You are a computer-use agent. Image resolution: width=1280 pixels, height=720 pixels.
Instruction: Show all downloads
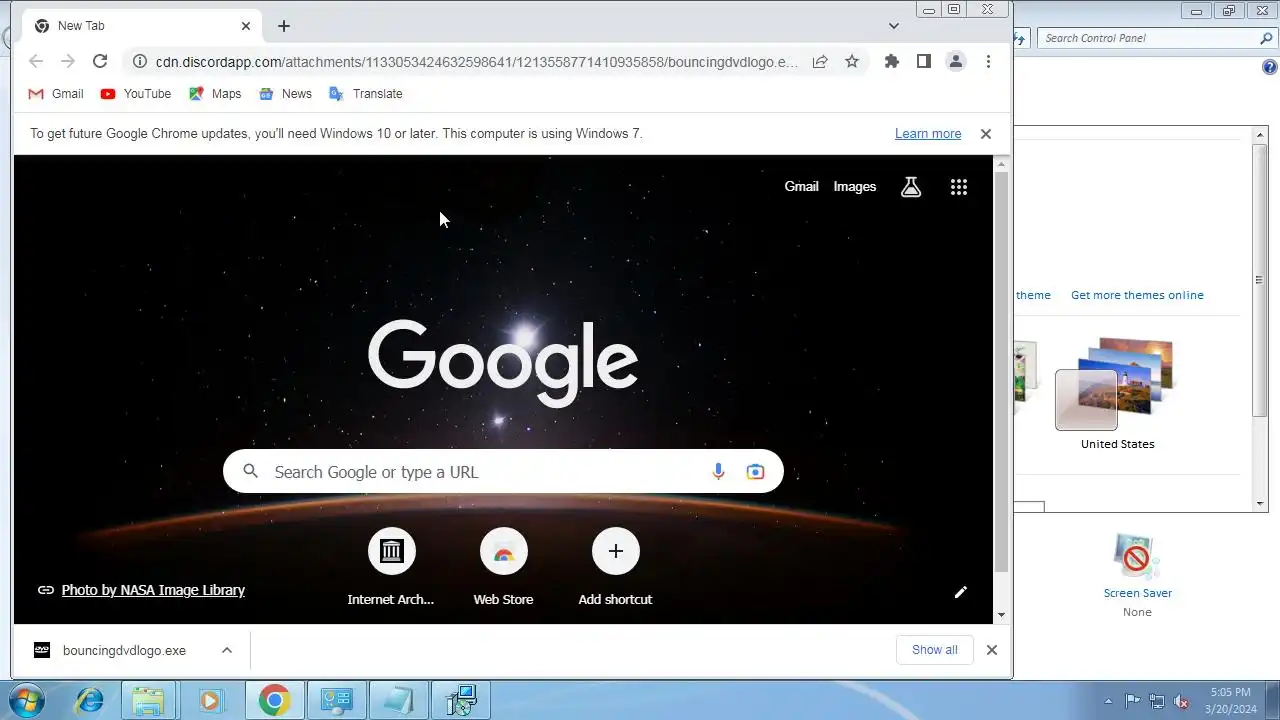[x=935, y=650]
